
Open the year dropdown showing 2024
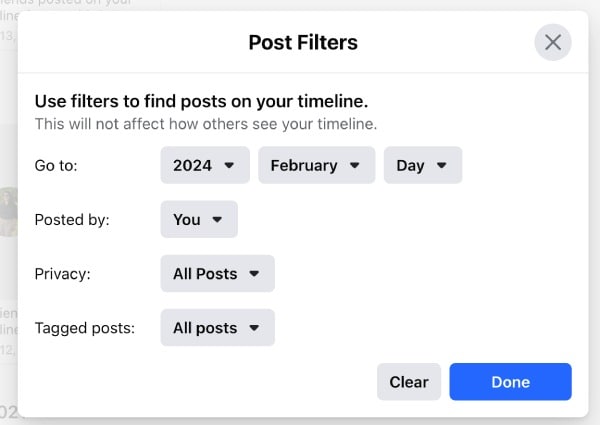204,166
